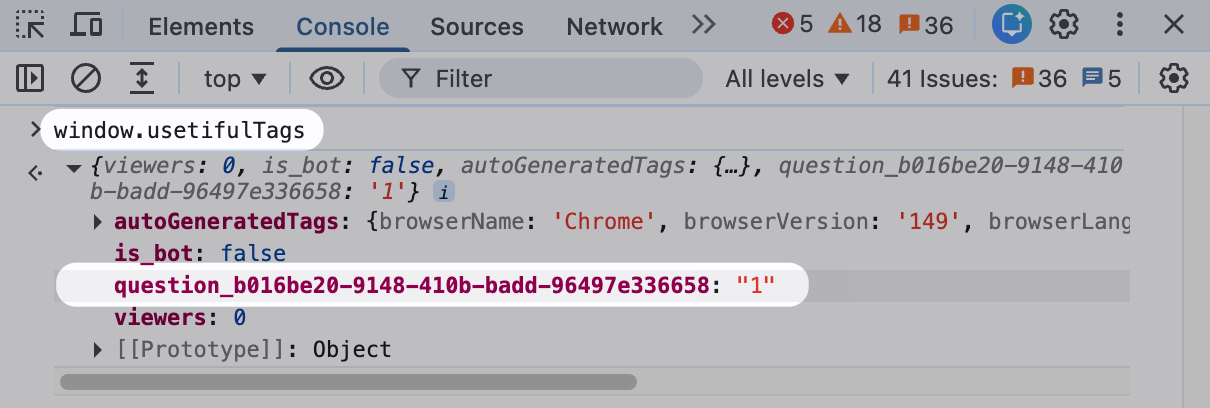
Task: Expand the [[Prototype]] Object entry
Action: (98, 350)
